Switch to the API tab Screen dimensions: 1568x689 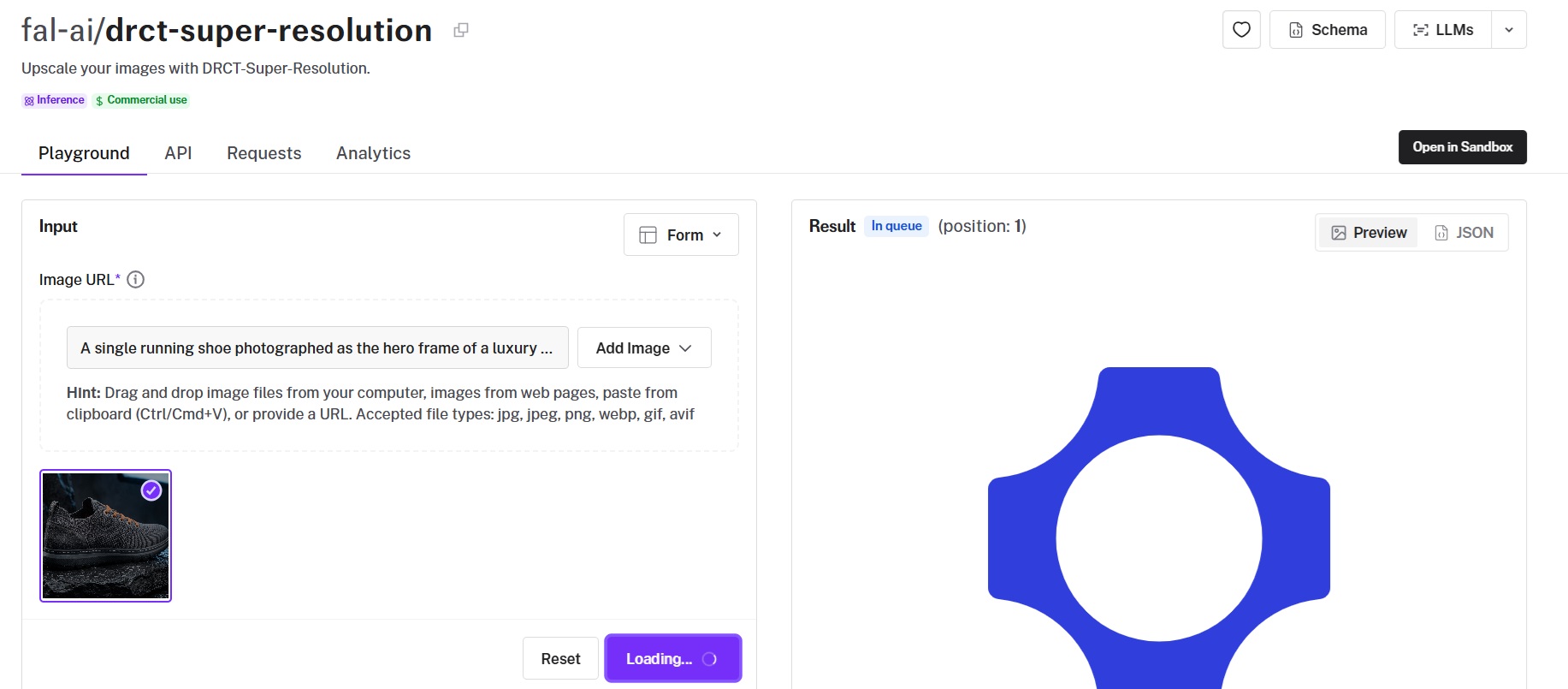tap(178, 153)
